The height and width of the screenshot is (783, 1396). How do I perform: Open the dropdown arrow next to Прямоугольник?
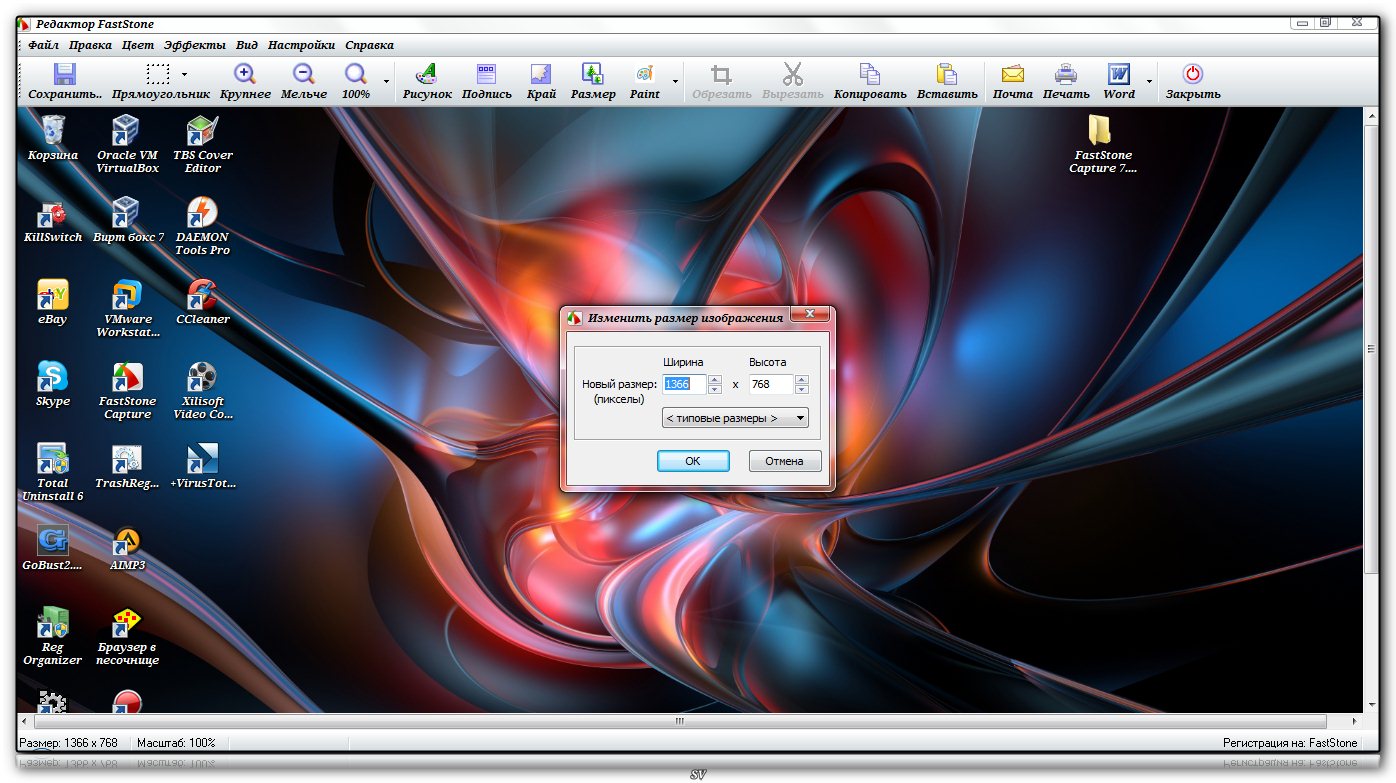pyautogui.click(x=184, y=75)
